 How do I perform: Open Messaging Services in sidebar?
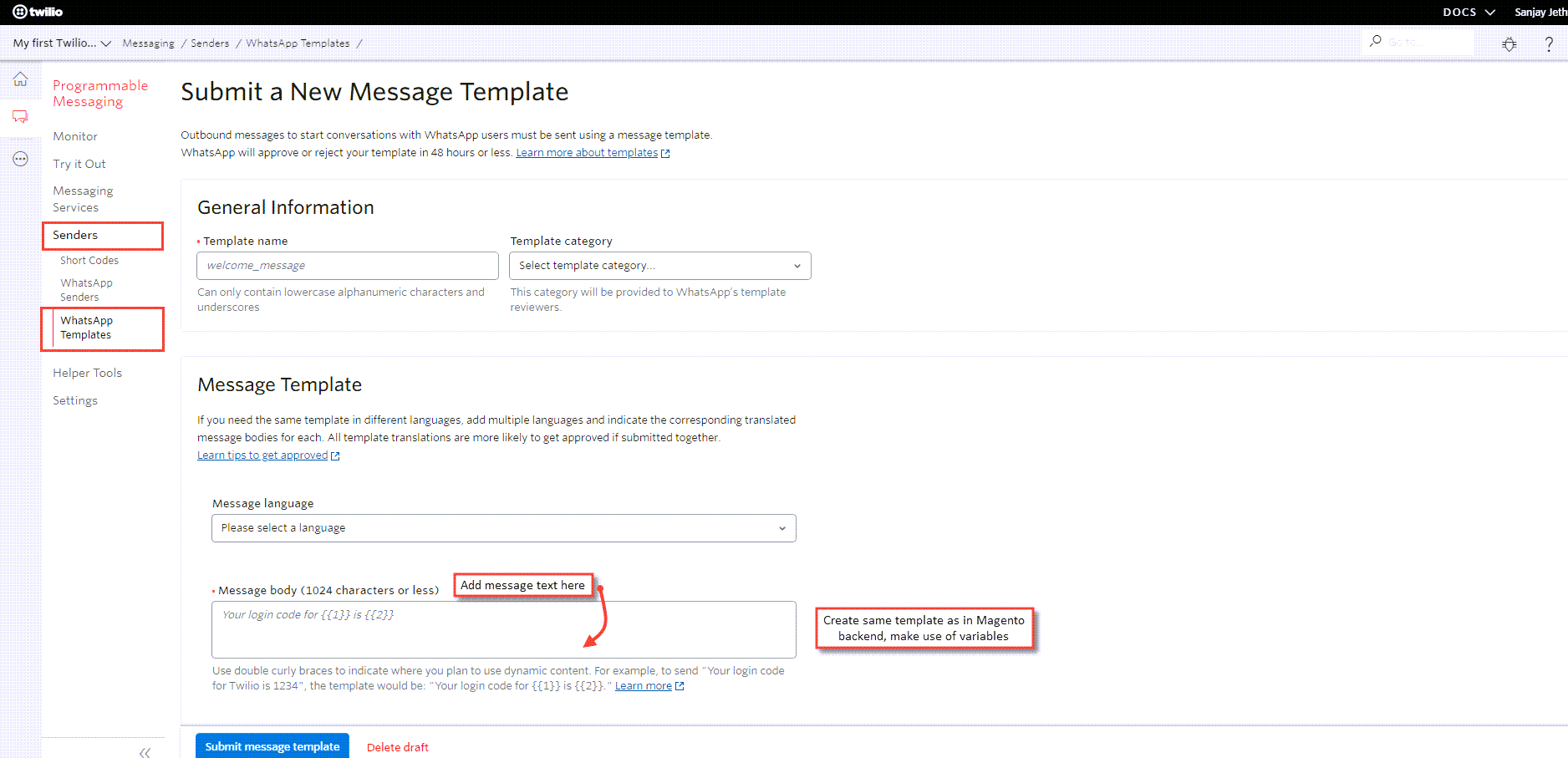83,199
